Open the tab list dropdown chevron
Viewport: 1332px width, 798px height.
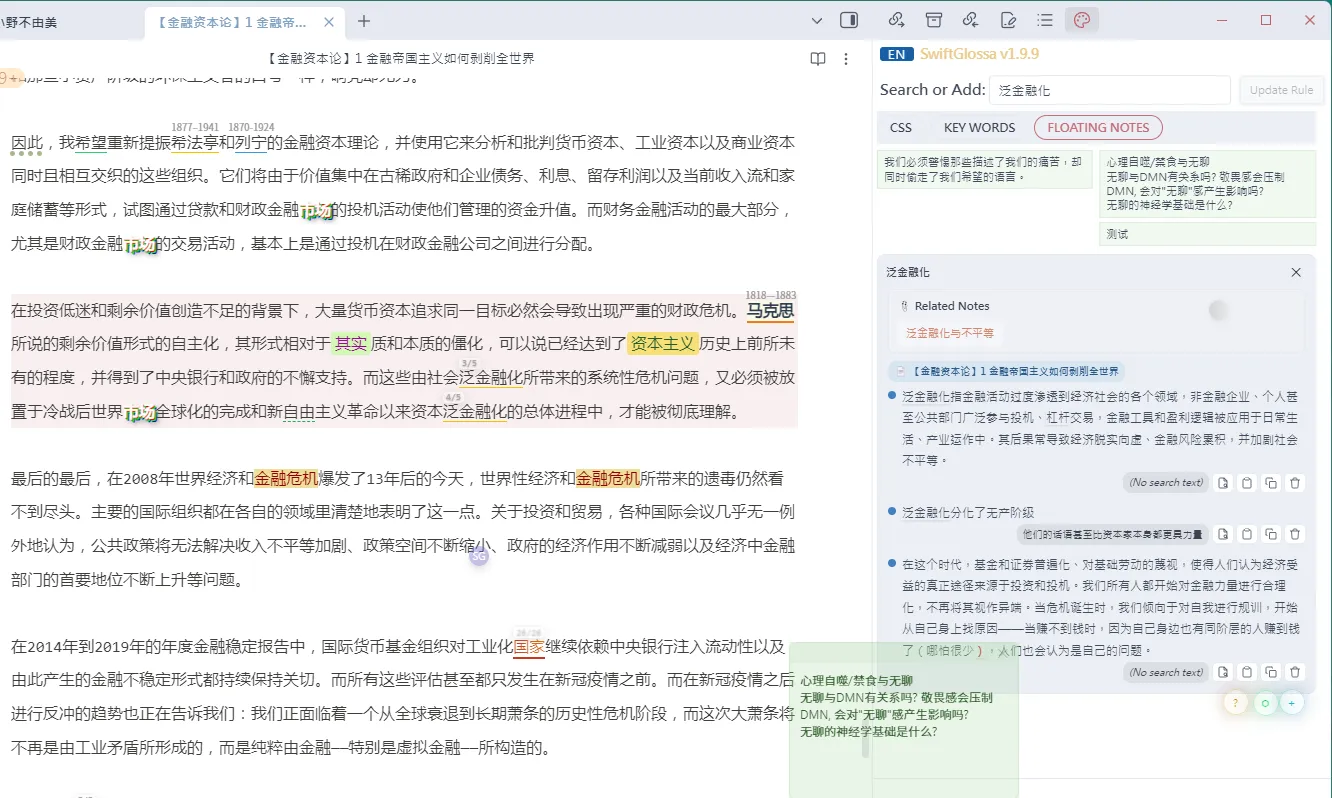(x=817, y=20)
